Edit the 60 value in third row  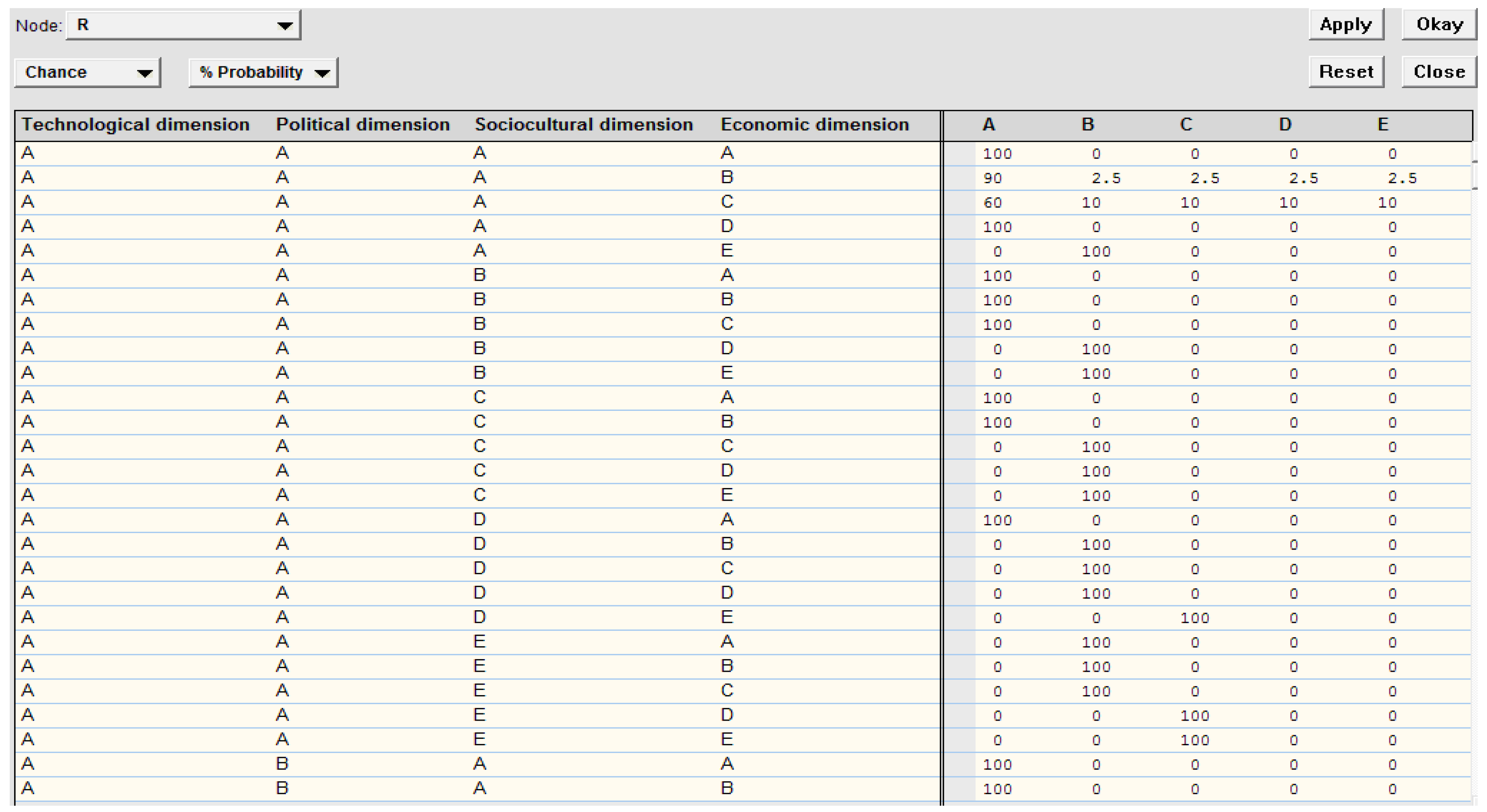[992, 203]
